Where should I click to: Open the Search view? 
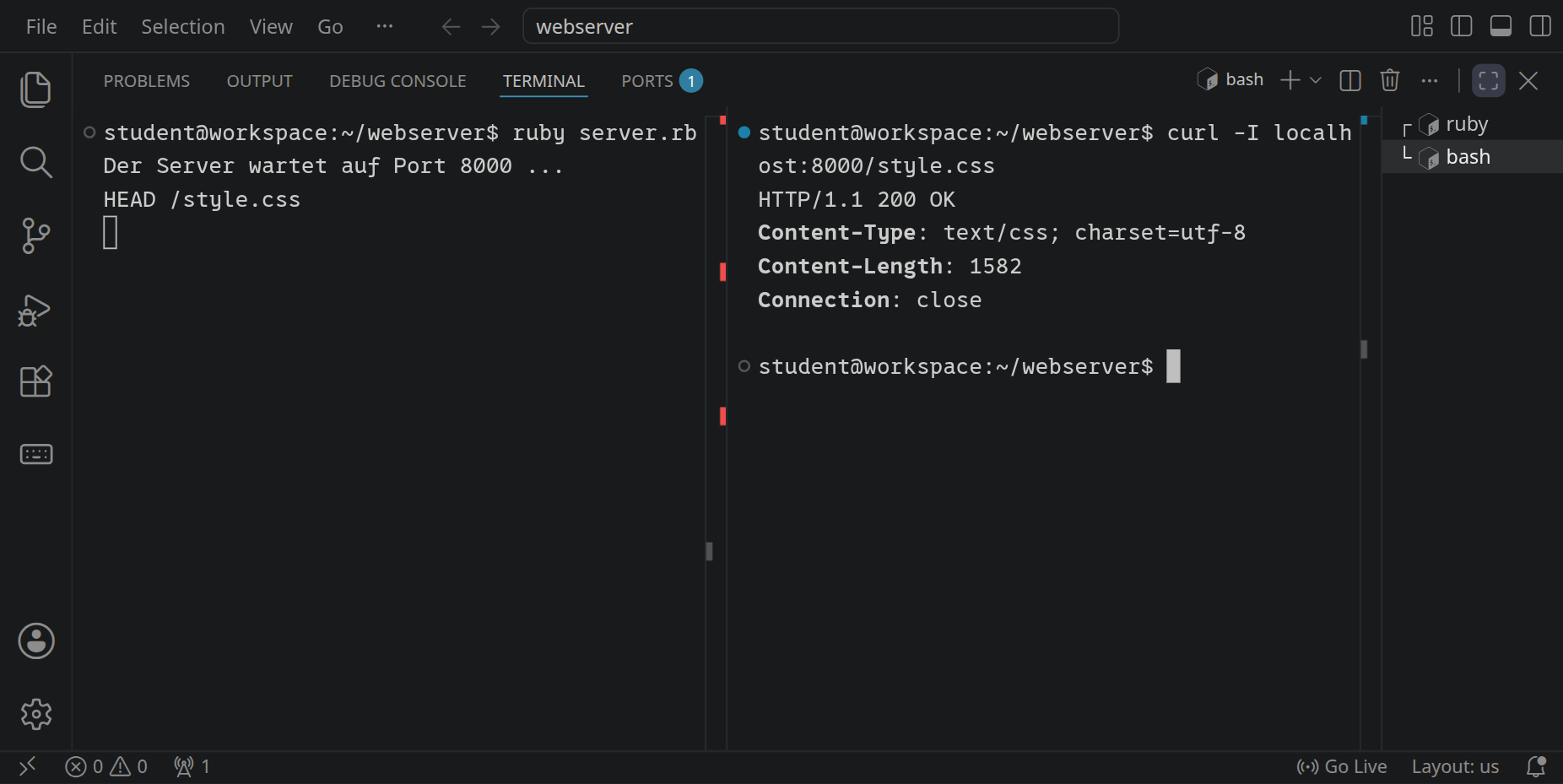35,162
